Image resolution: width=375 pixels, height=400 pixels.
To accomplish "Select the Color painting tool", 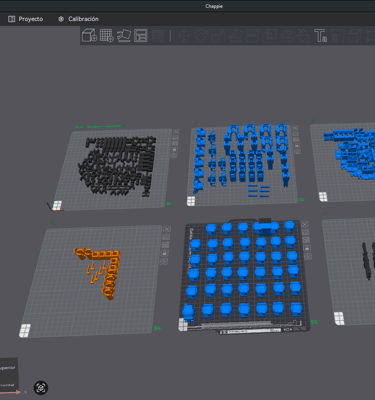I will (337, 36).
